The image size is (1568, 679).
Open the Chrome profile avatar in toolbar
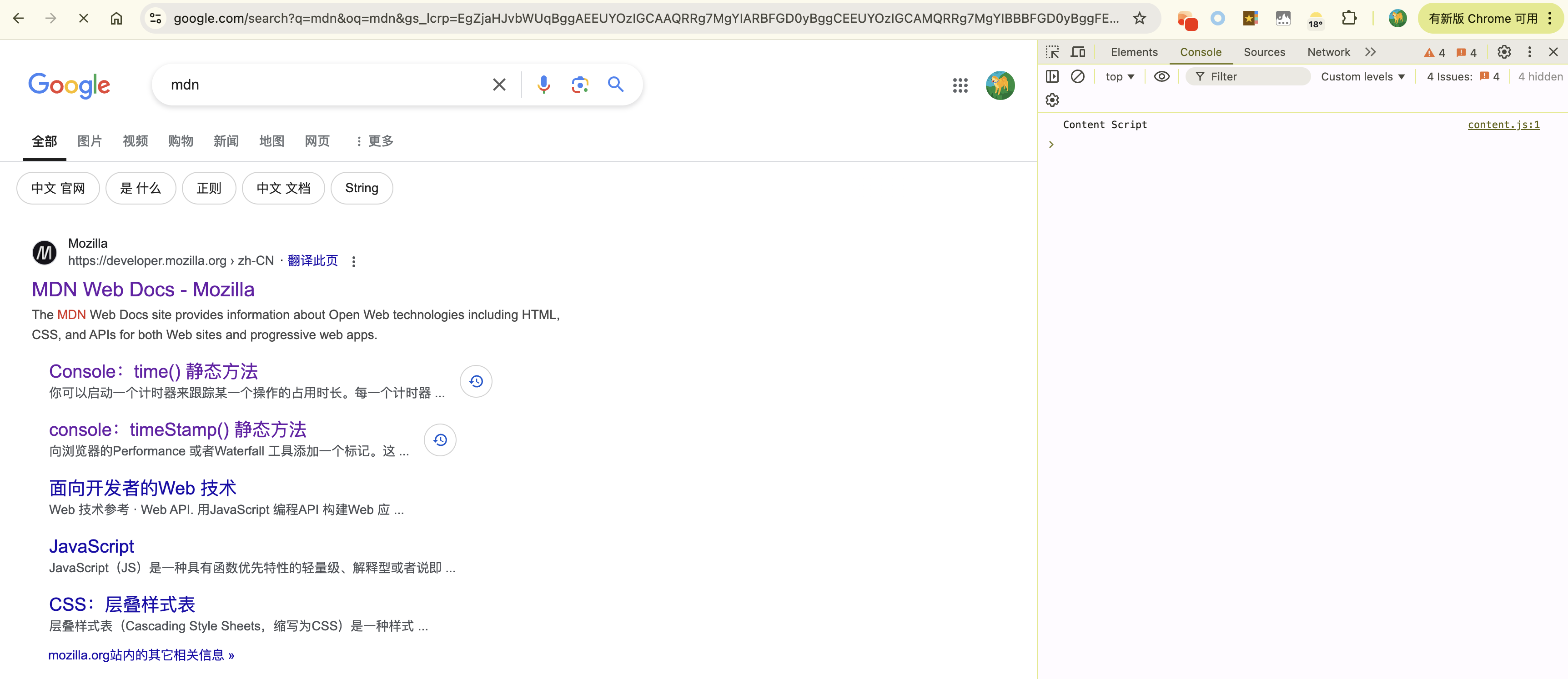coord(1397,18)
